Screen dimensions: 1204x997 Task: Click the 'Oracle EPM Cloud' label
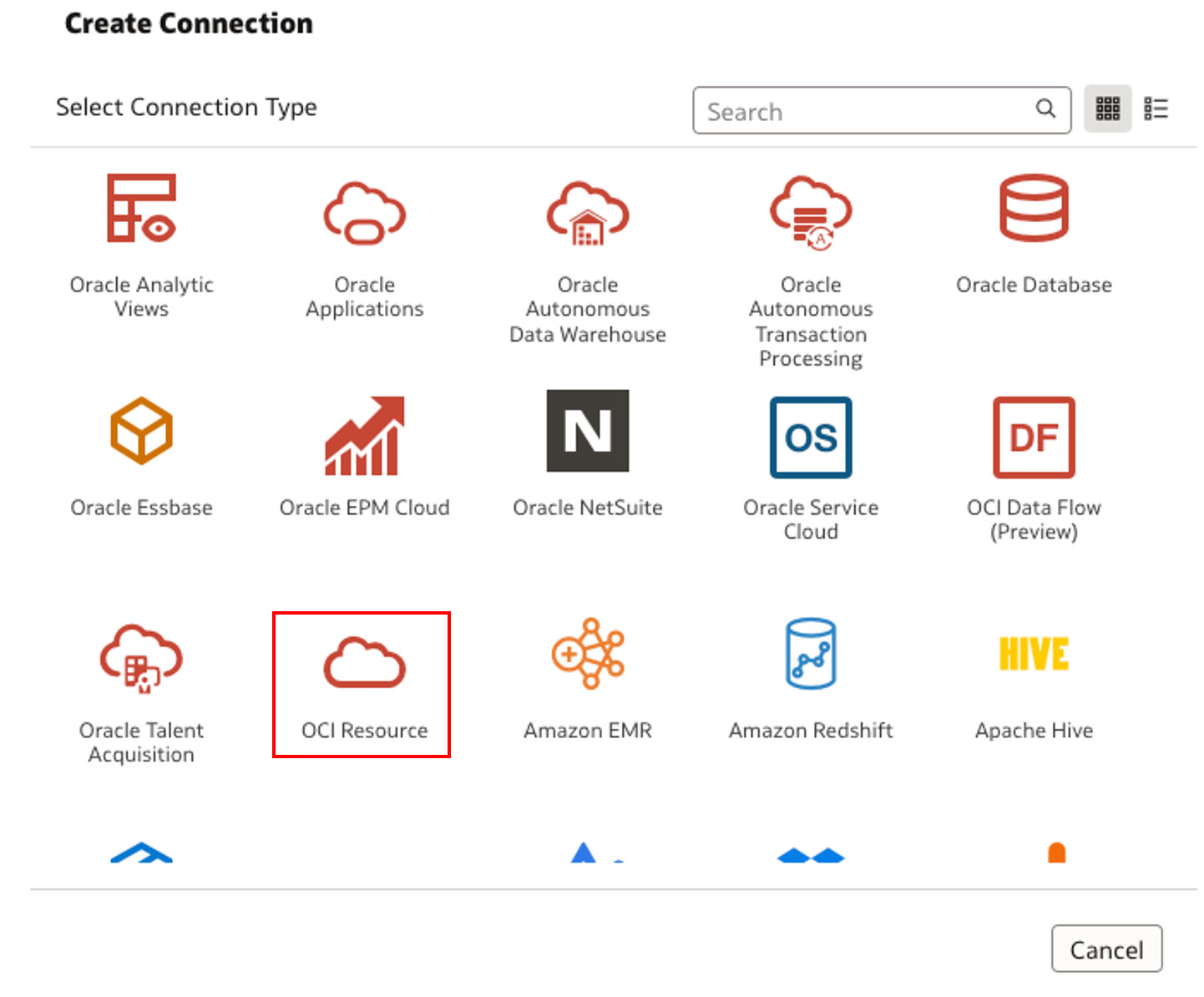point(365,508)
